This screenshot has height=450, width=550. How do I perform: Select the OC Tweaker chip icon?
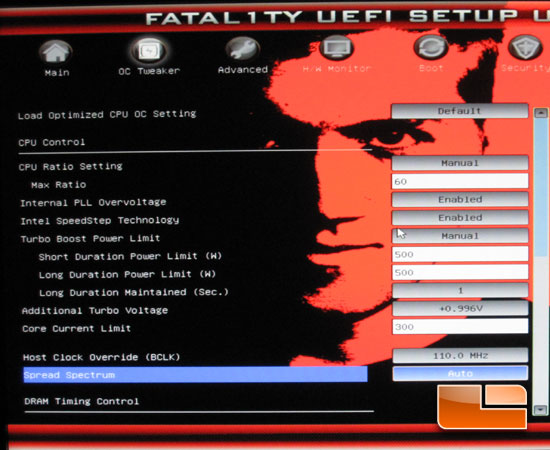(x=149, y=50)
